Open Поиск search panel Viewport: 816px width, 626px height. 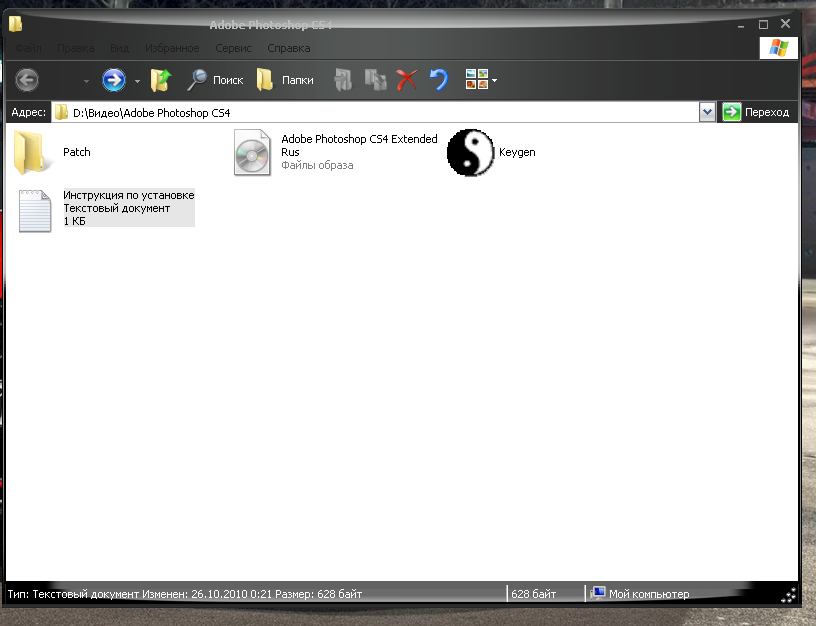click(x=215, y=80)
